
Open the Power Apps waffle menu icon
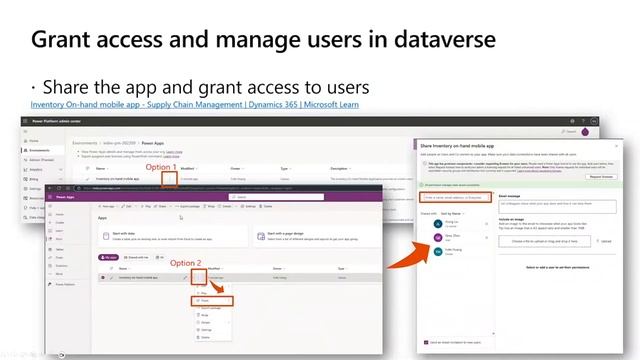(50, 197)
